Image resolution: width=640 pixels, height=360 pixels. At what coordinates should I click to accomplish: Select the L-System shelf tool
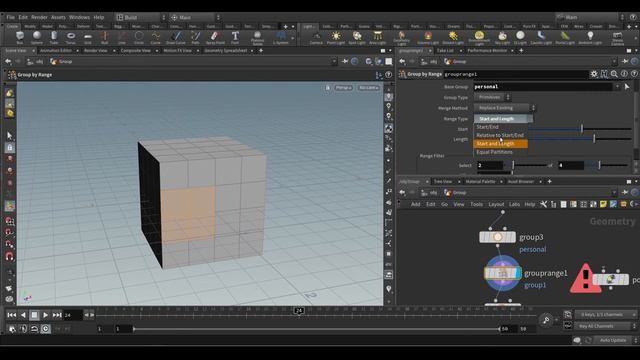click(x=281, y=38)
